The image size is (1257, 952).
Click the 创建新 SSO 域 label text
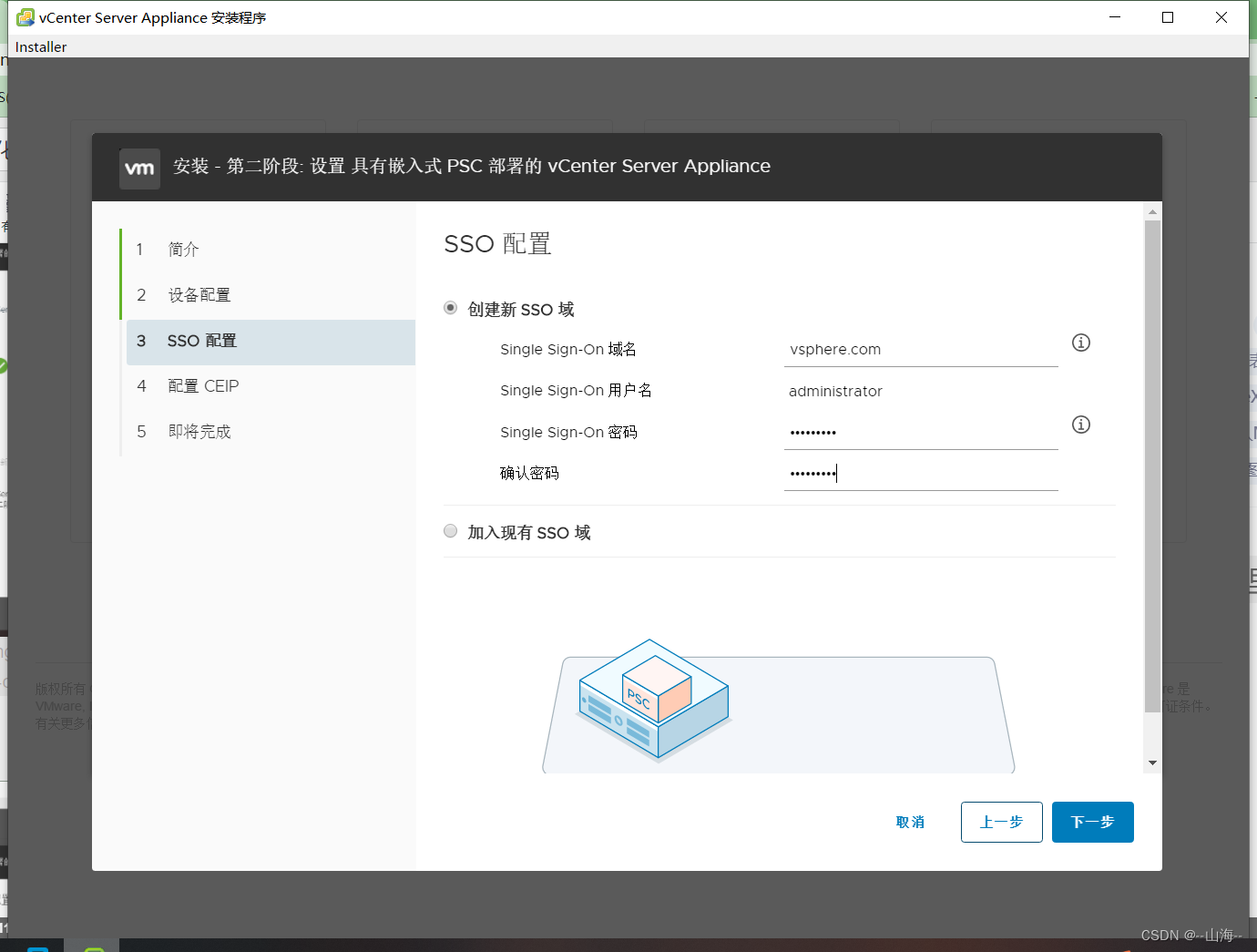(521, 310)
